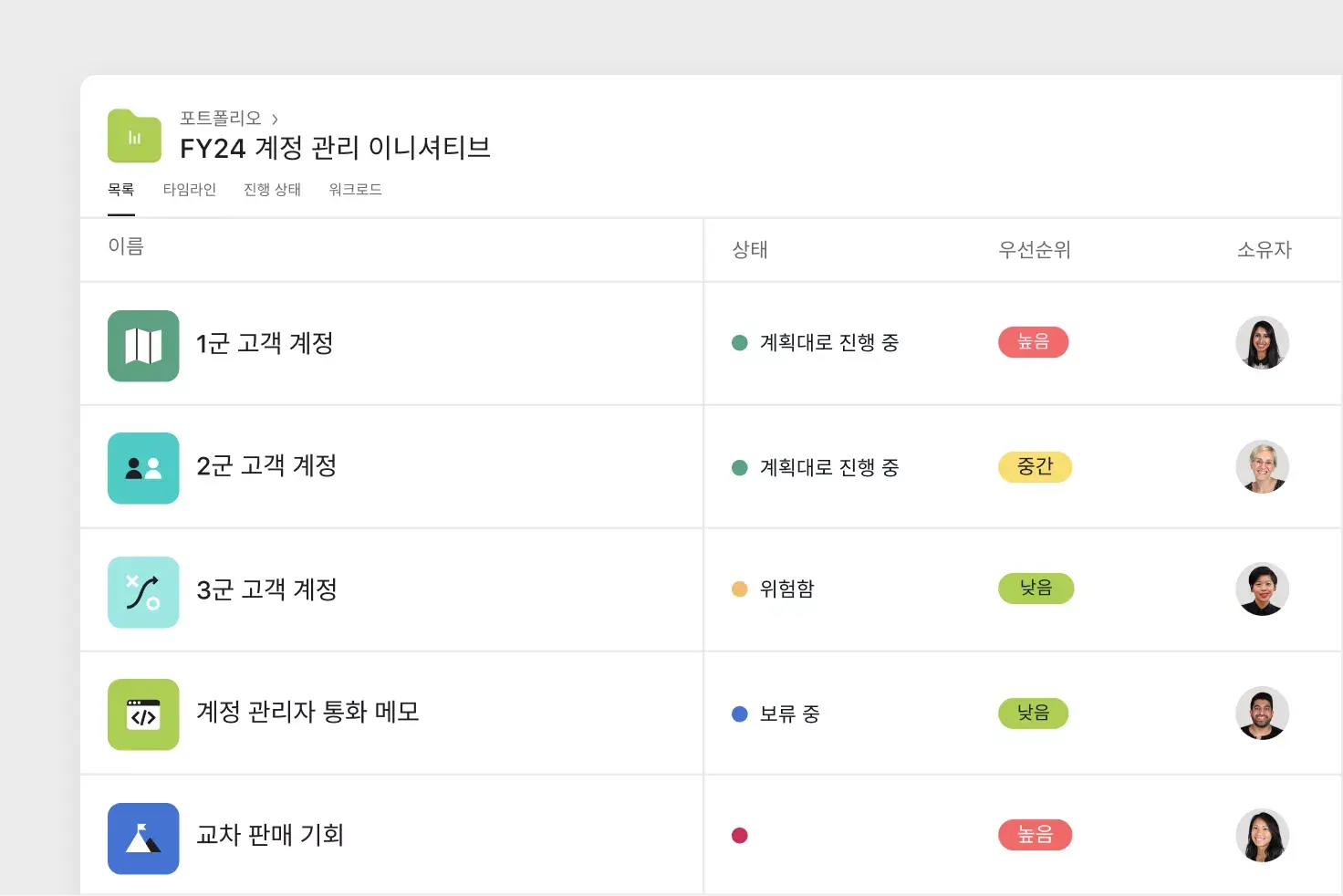Click the 진행 상태 view link
This screenshot has width=1343, height=896.
click(272, 190)
